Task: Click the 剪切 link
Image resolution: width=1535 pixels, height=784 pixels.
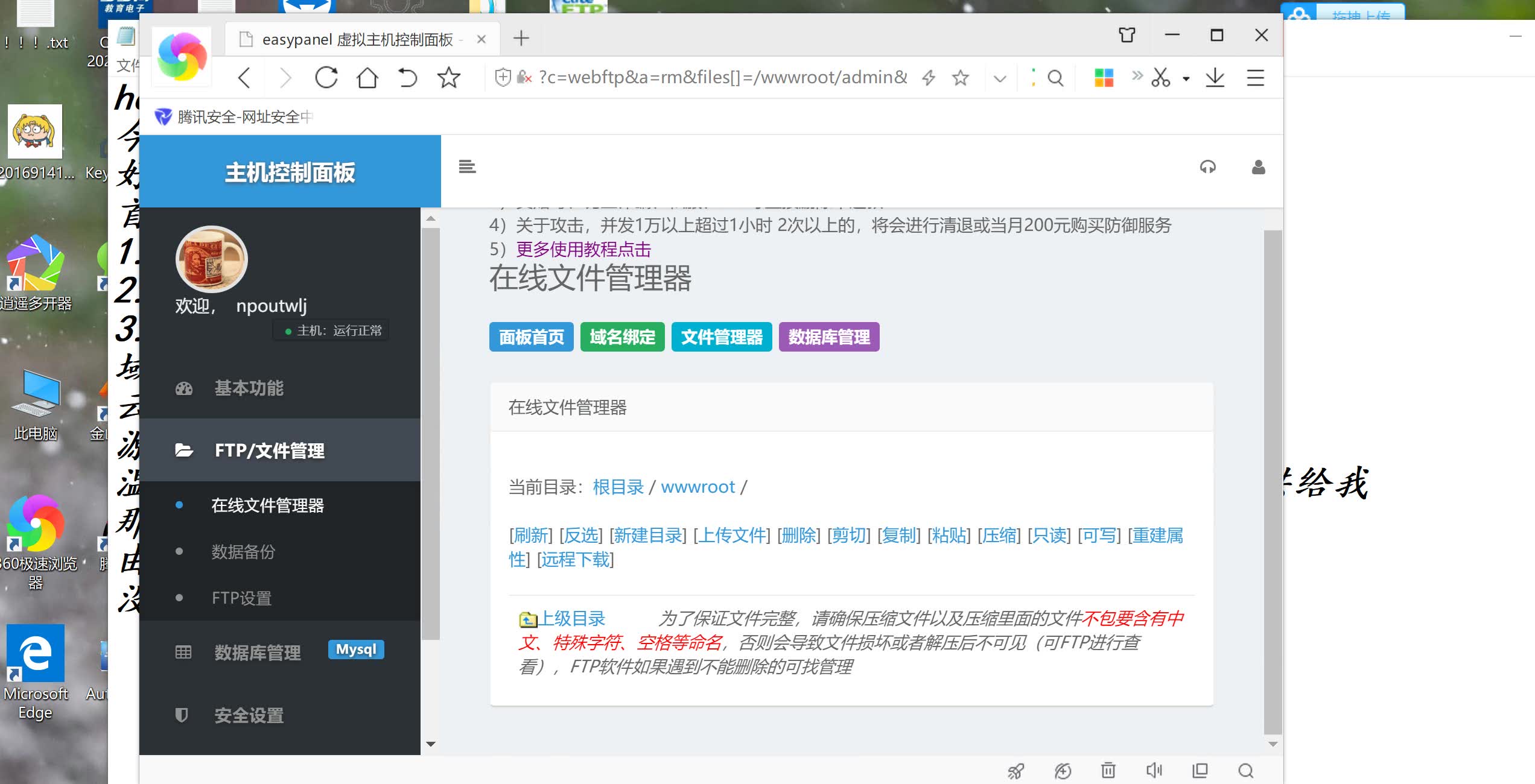Action: coord(849,535)
